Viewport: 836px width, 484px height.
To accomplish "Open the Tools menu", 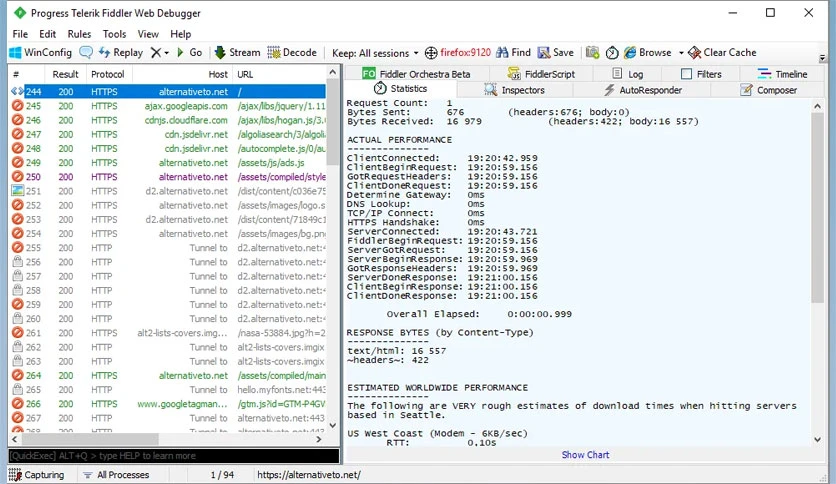I will tap(114, 34).
